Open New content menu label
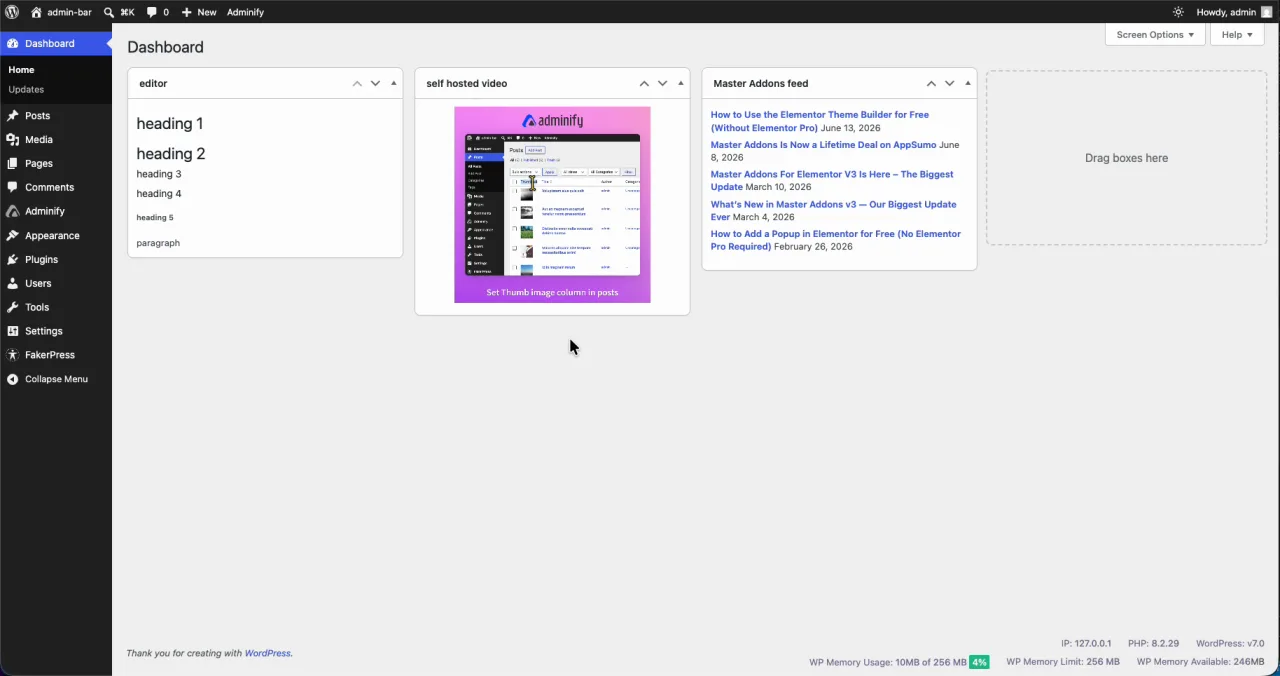 tap(206, 12)
